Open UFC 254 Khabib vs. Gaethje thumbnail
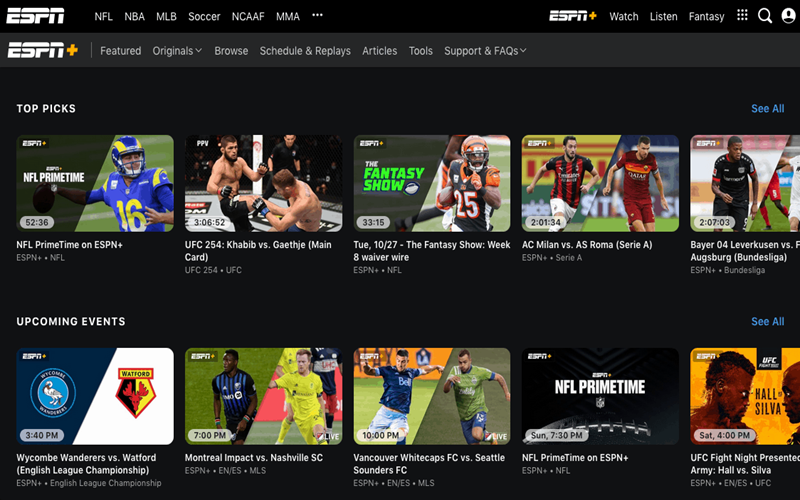 (x=263, y=183)
